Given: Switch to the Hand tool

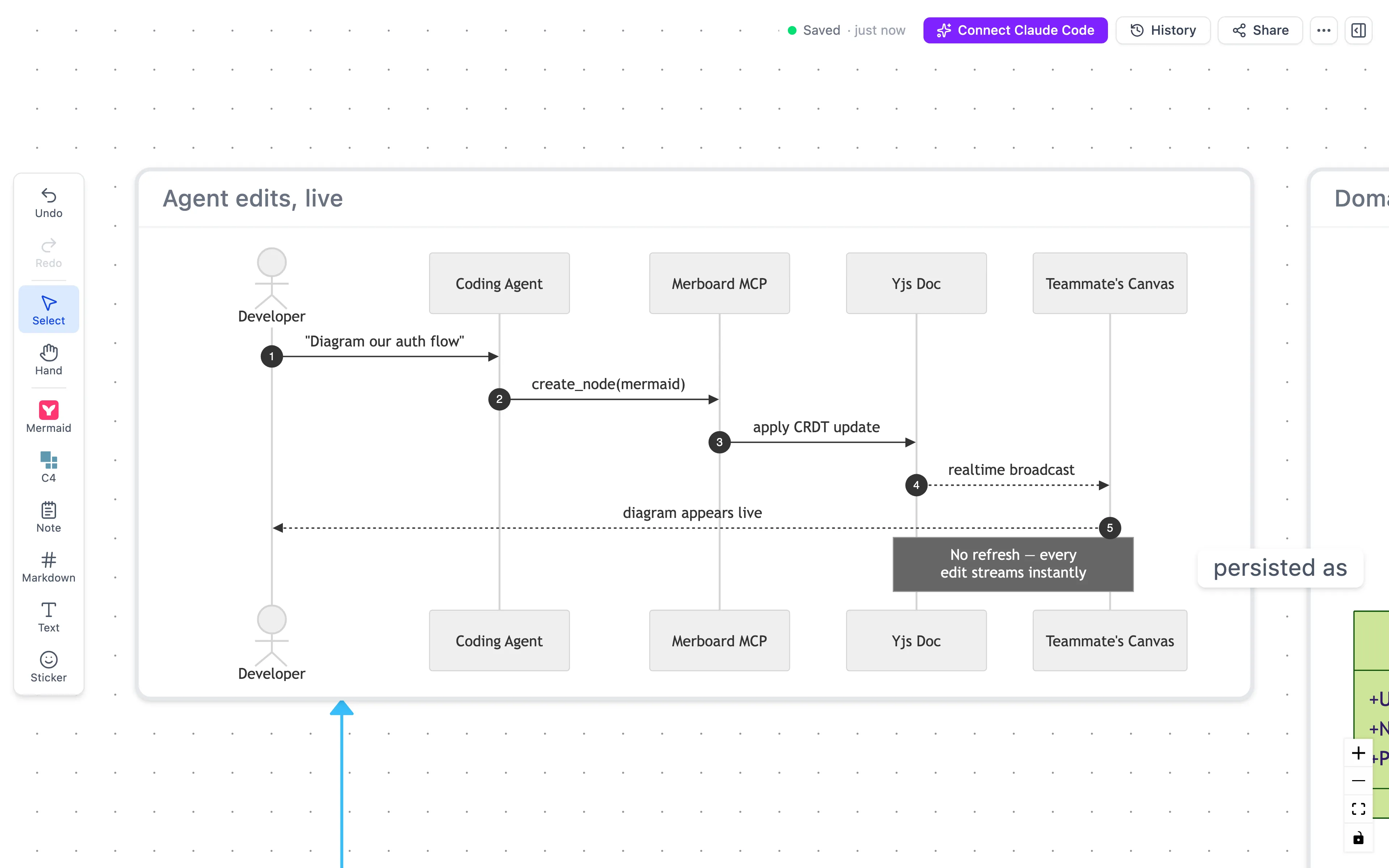Looking at the screenshot, I should point(49,360).
